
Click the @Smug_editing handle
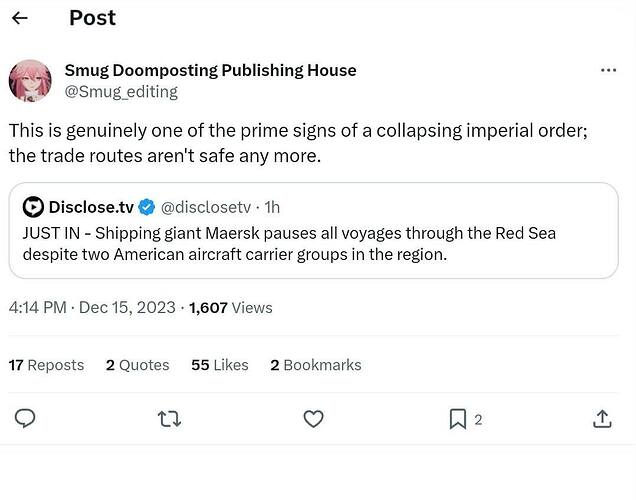point(121,92)
